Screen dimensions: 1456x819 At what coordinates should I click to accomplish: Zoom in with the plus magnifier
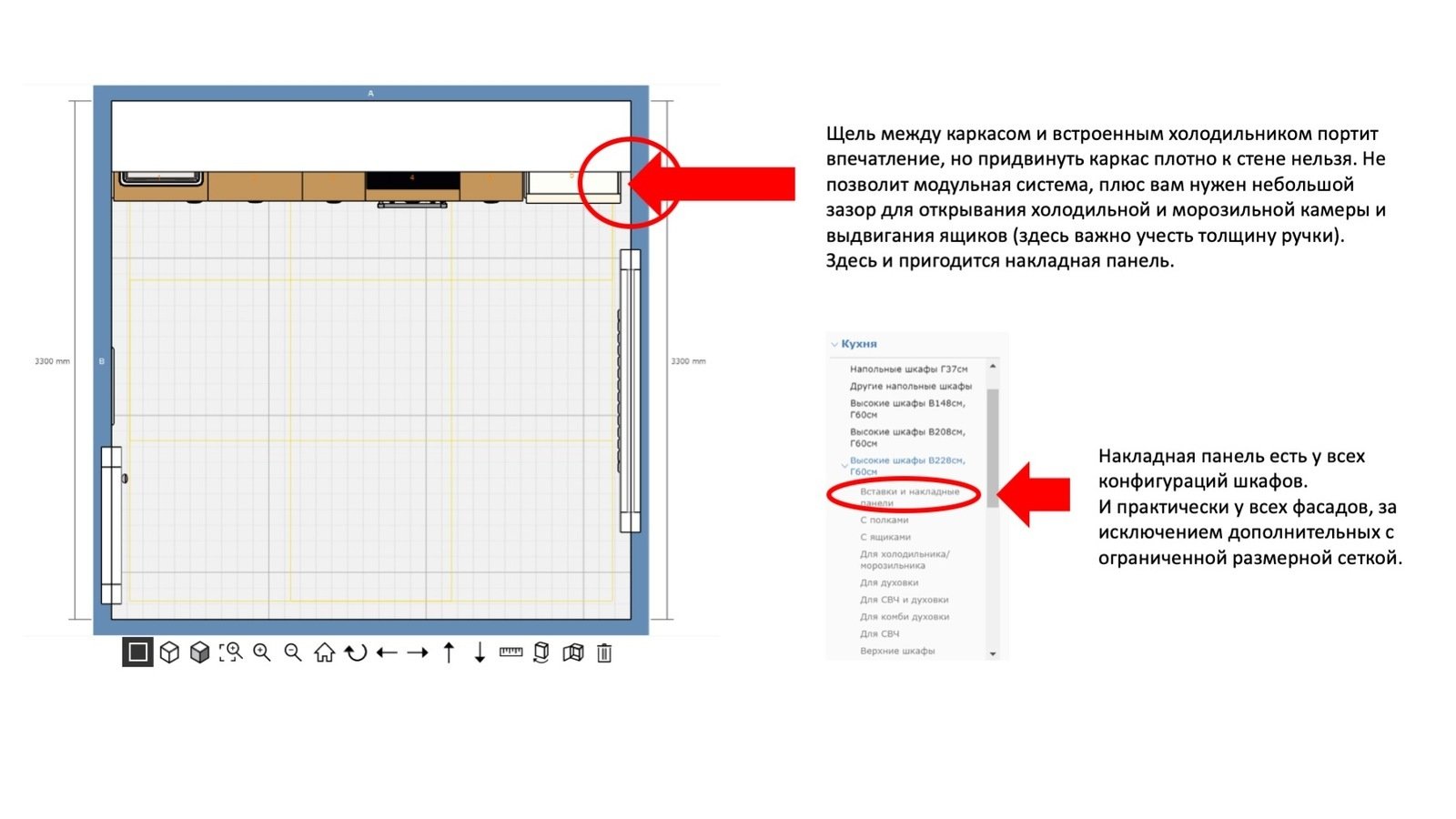click(262, 652)
